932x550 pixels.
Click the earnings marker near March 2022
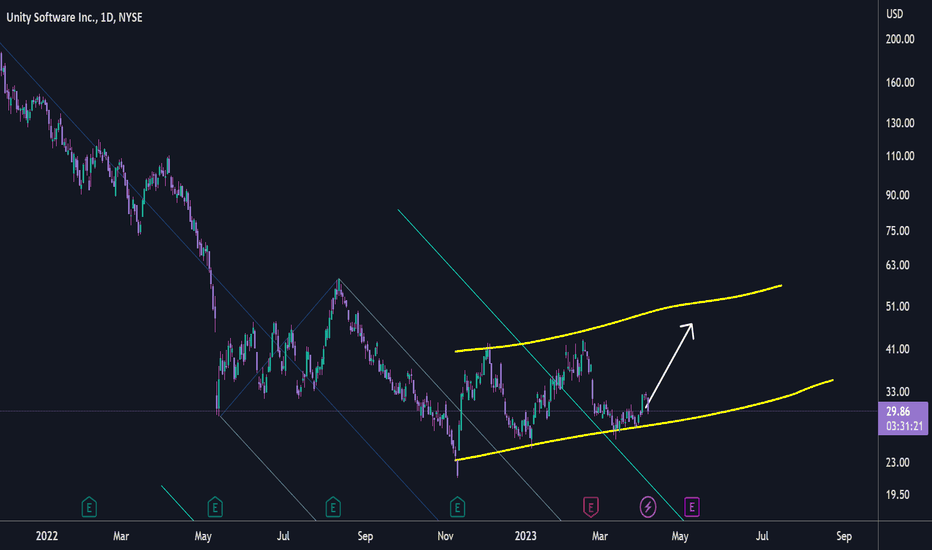(x=89, y=507)
